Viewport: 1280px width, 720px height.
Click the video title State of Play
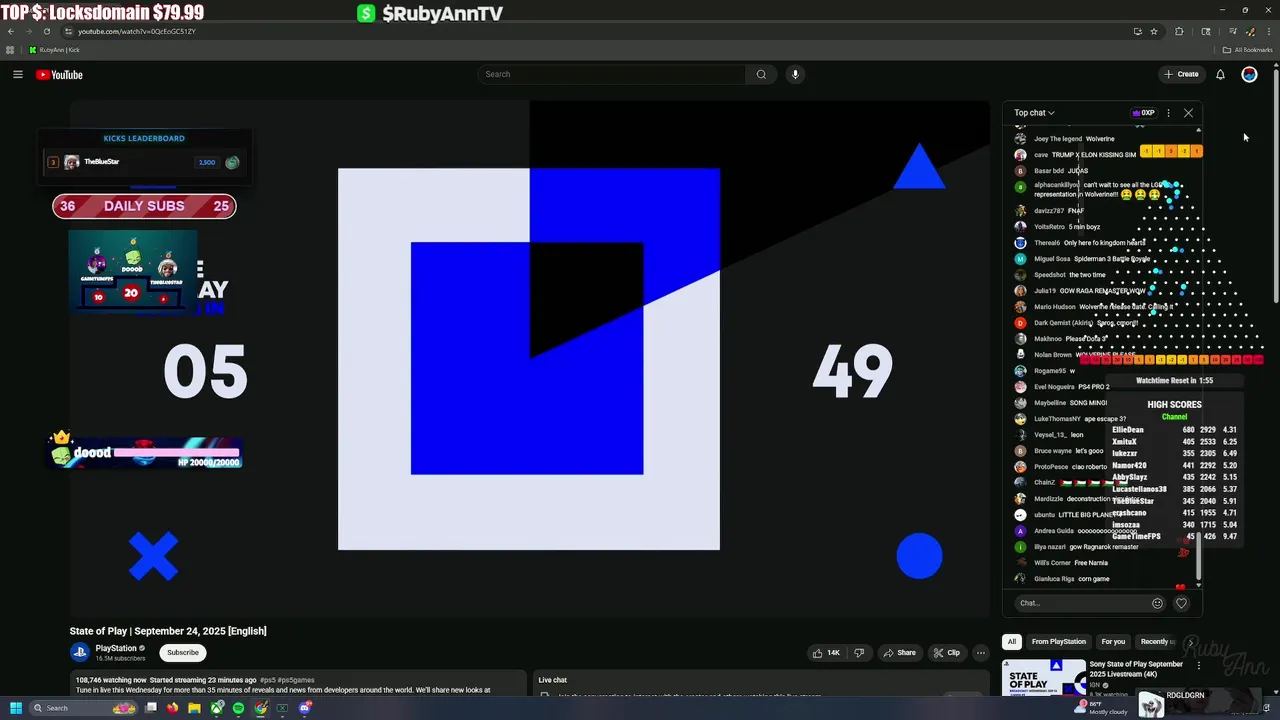[x=168, y=631]
